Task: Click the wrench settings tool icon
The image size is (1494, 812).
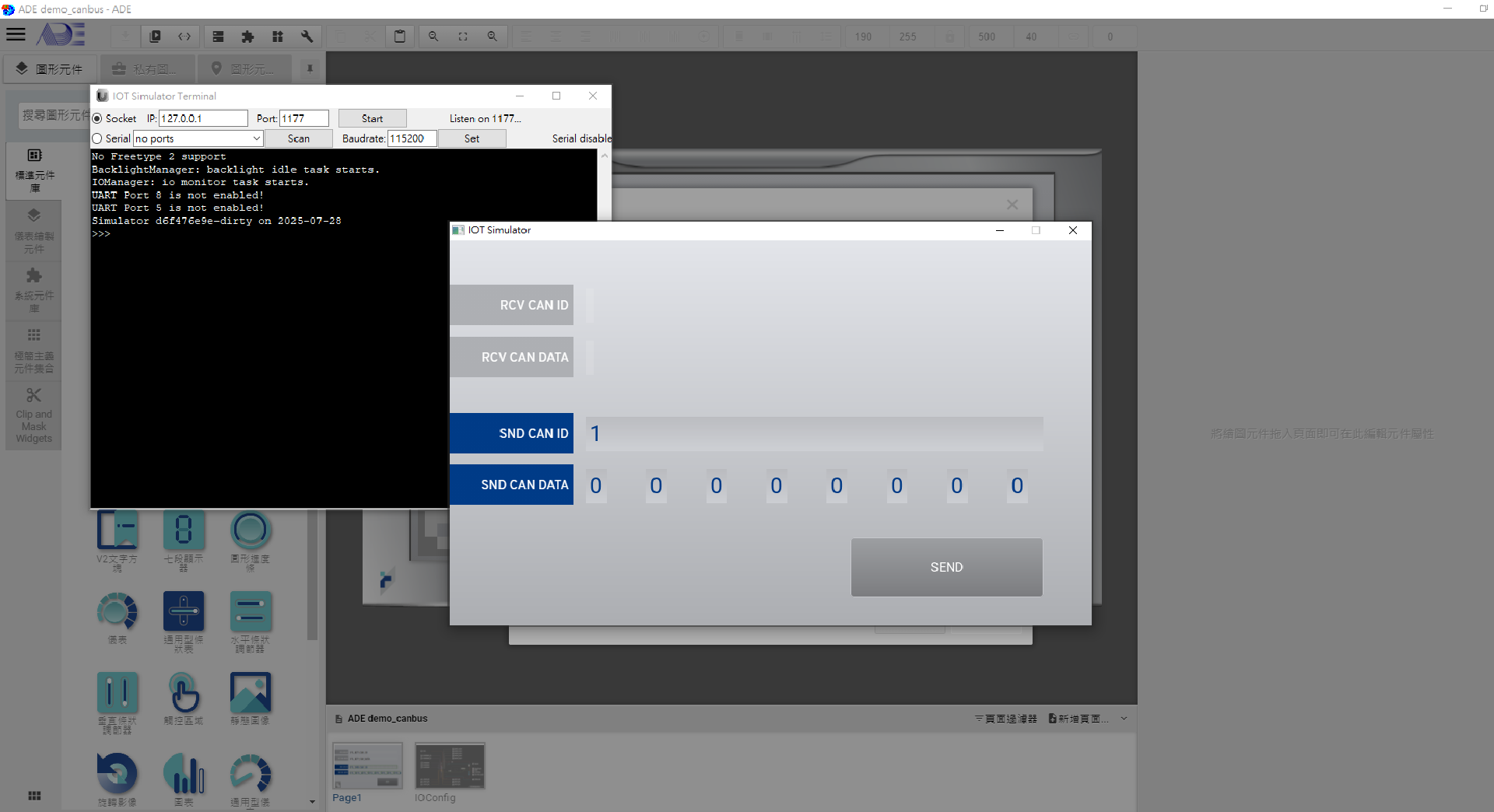Action: tap(307, 37)
